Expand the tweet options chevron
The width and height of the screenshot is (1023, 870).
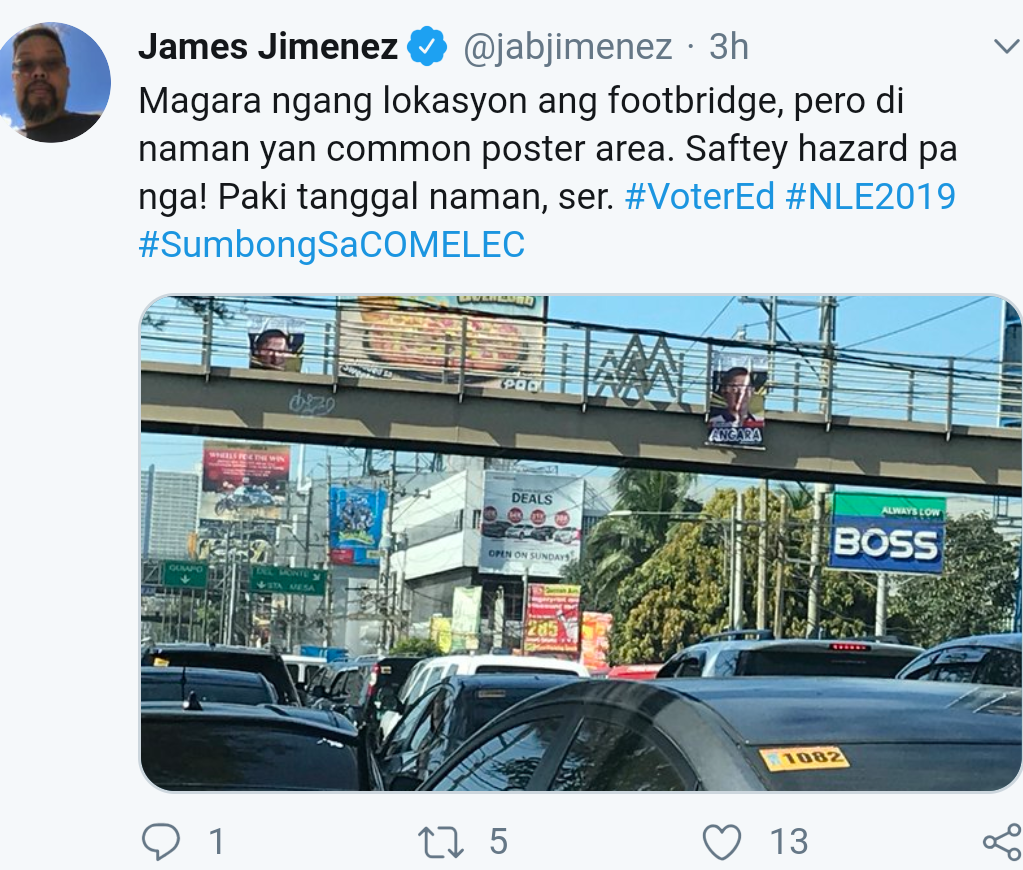pos(1005,46)
